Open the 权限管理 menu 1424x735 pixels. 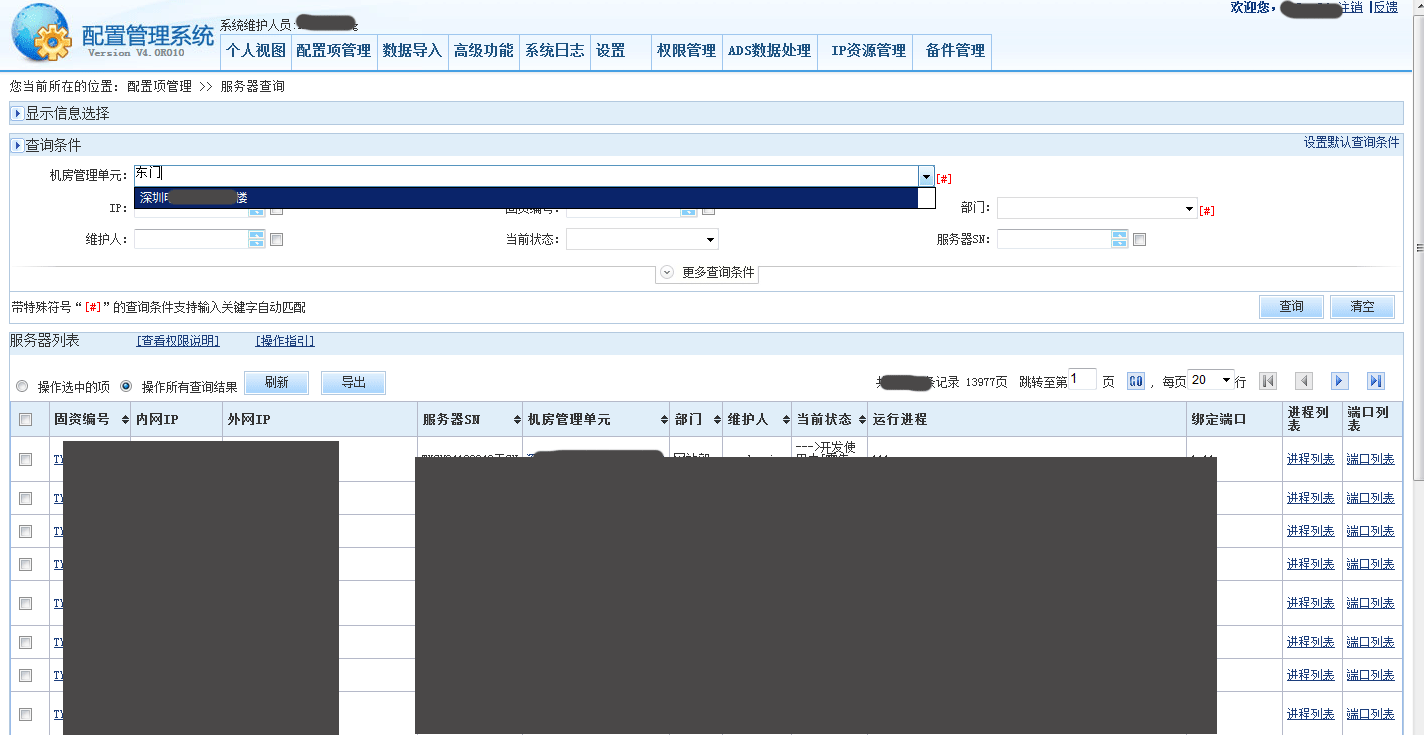(686, 51)
